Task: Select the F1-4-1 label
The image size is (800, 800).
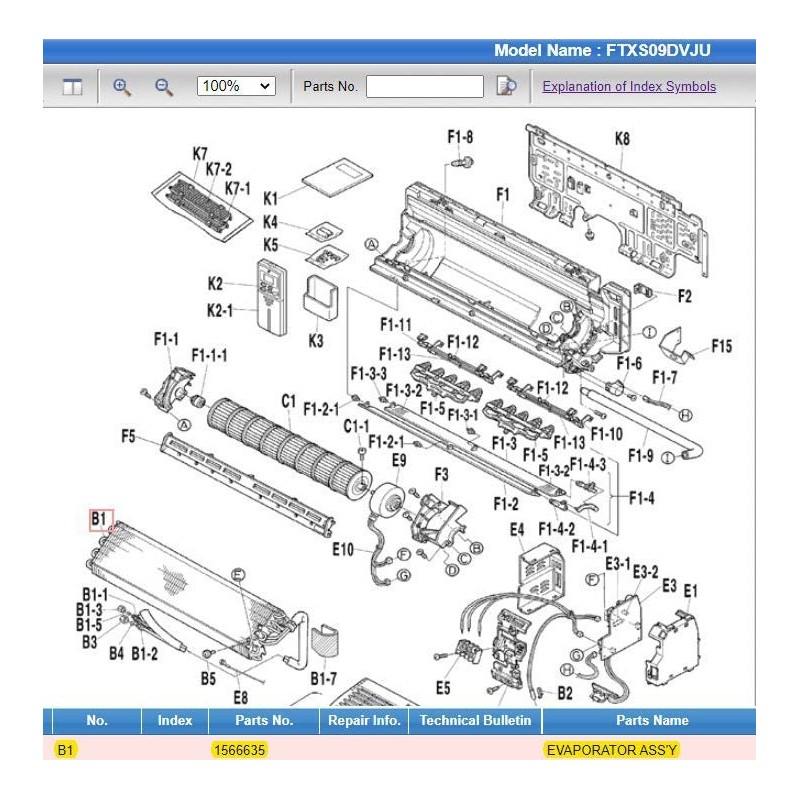Action: (589, 546)
